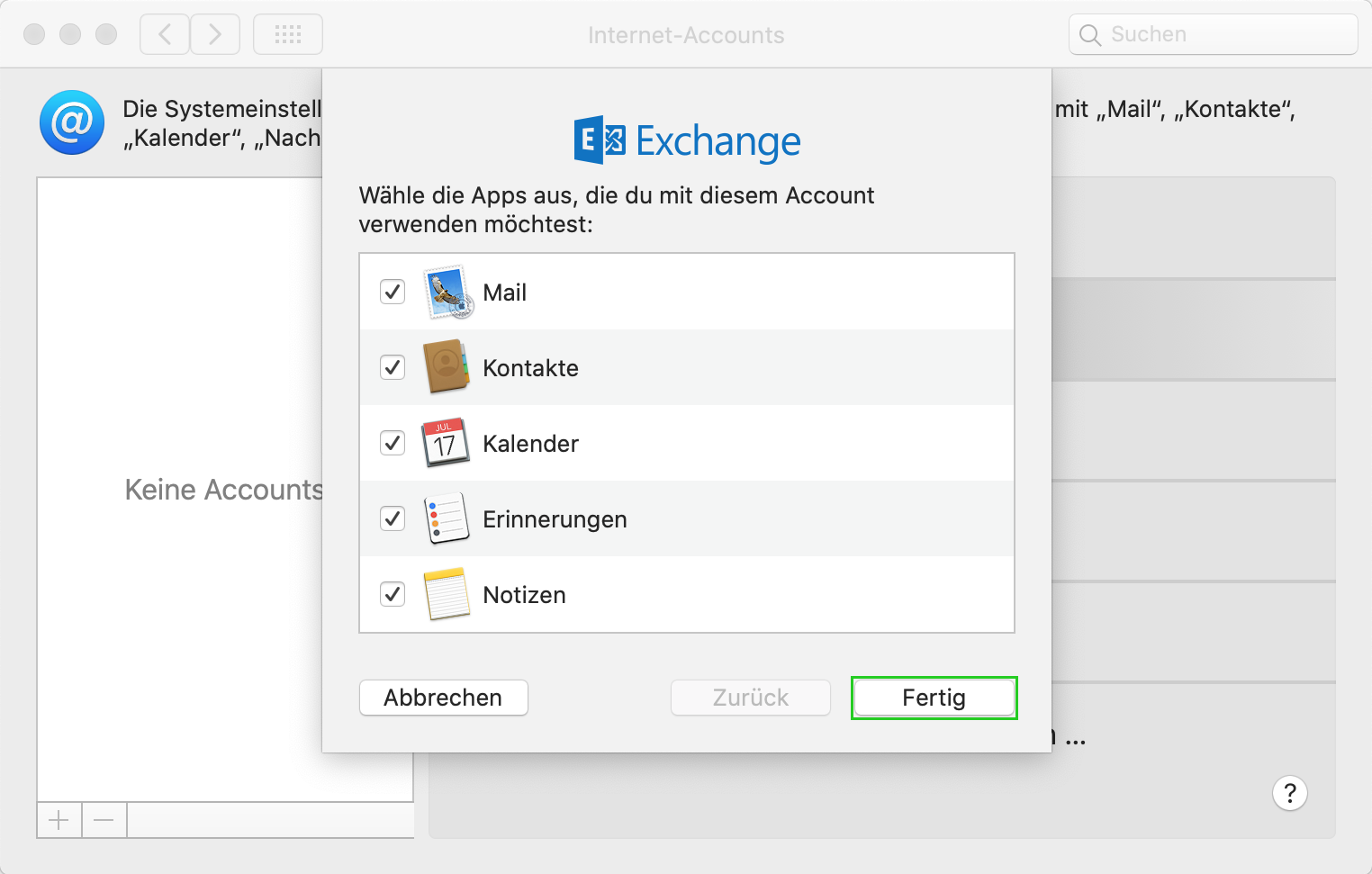Open help with the question mark button

point(1290,793)
